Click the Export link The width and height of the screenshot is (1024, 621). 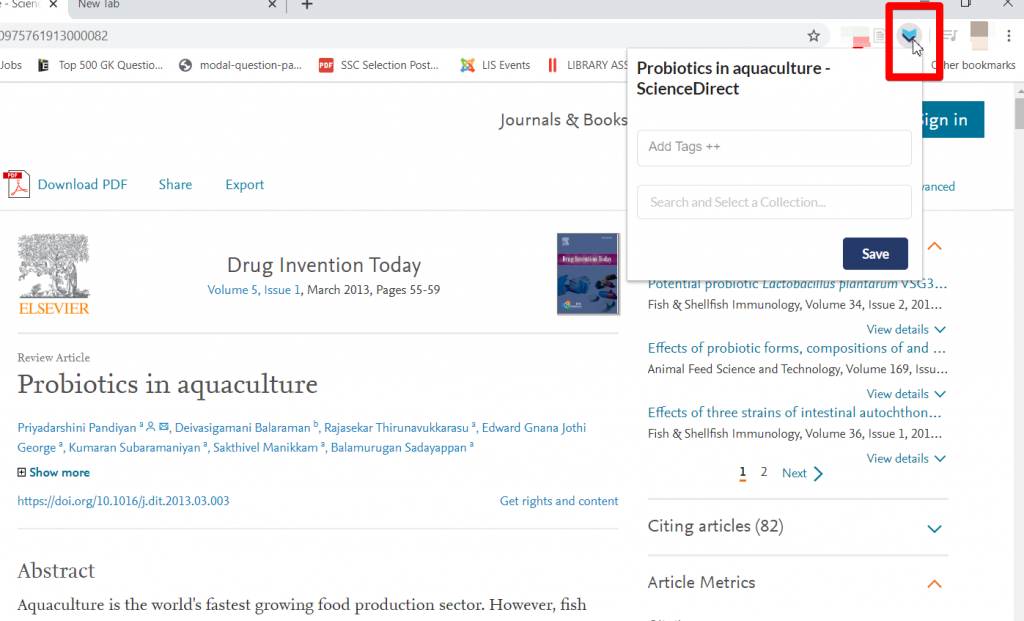coord(244,185)
